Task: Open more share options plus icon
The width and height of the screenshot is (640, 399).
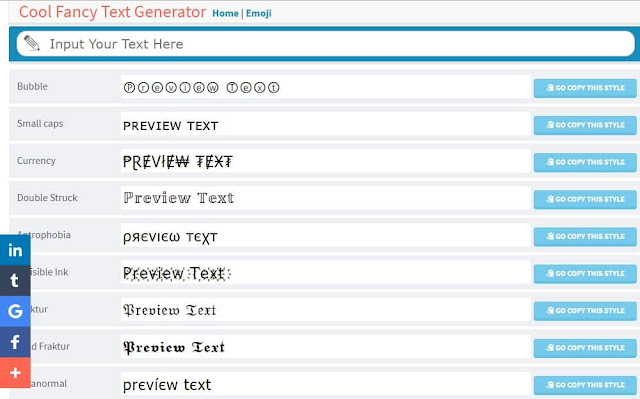Action: point(15,372)
